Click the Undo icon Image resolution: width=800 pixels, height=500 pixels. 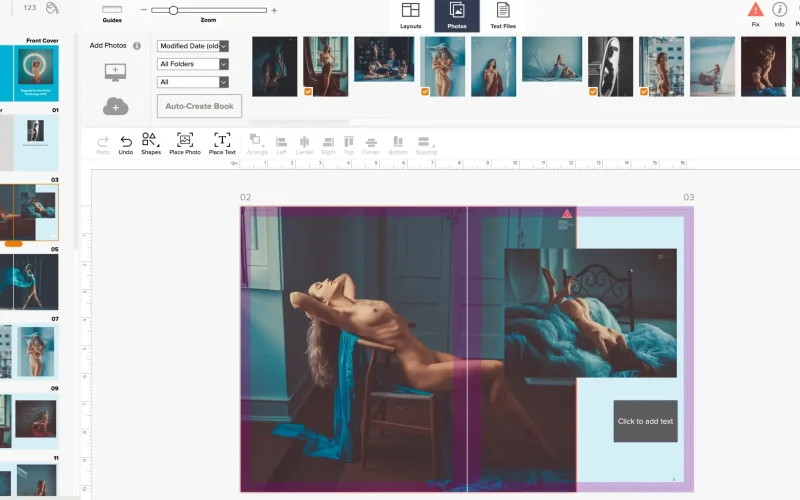point(125,141)
